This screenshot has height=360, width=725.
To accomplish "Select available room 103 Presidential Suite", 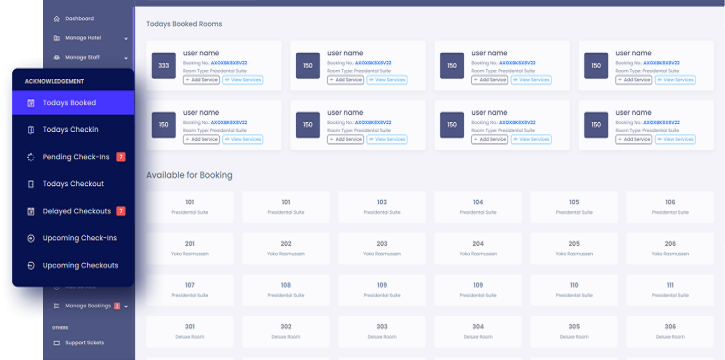I will coord(382,207).
